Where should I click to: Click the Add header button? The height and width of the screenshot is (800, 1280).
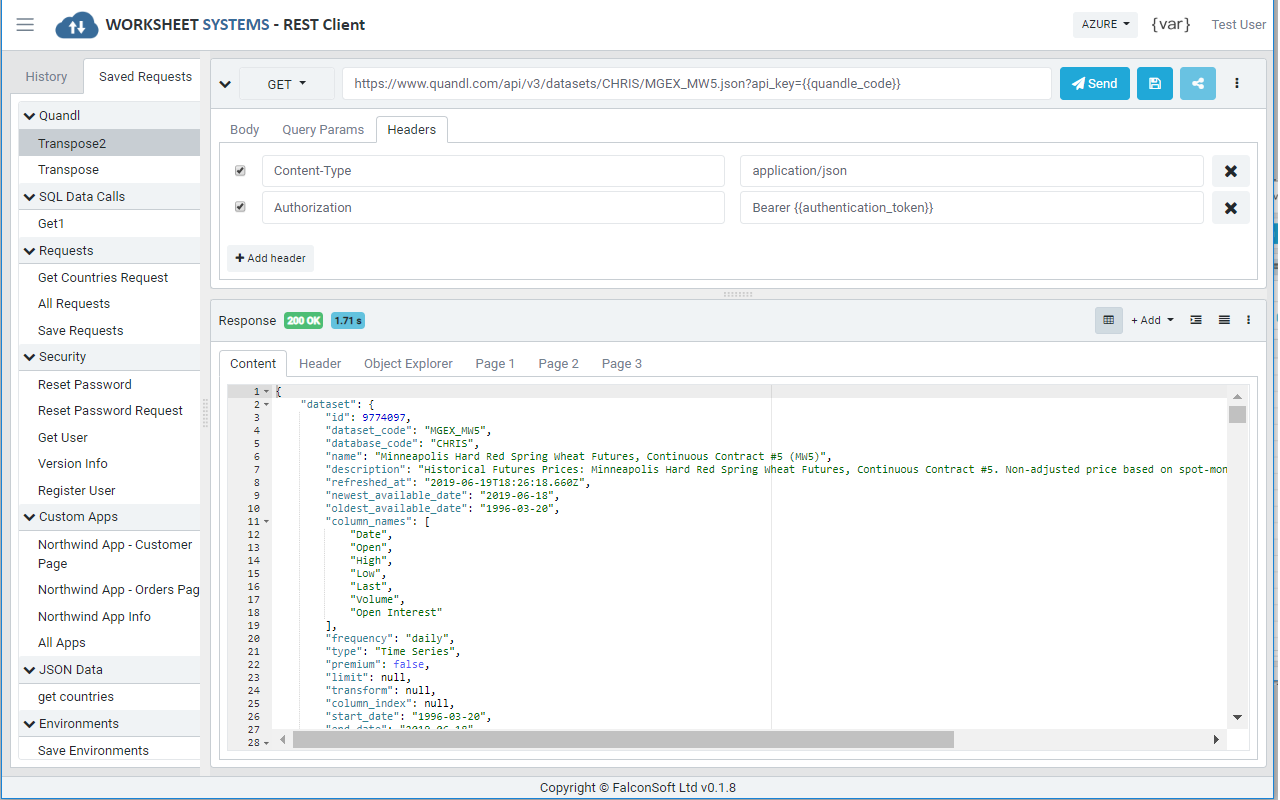[270, 258]
